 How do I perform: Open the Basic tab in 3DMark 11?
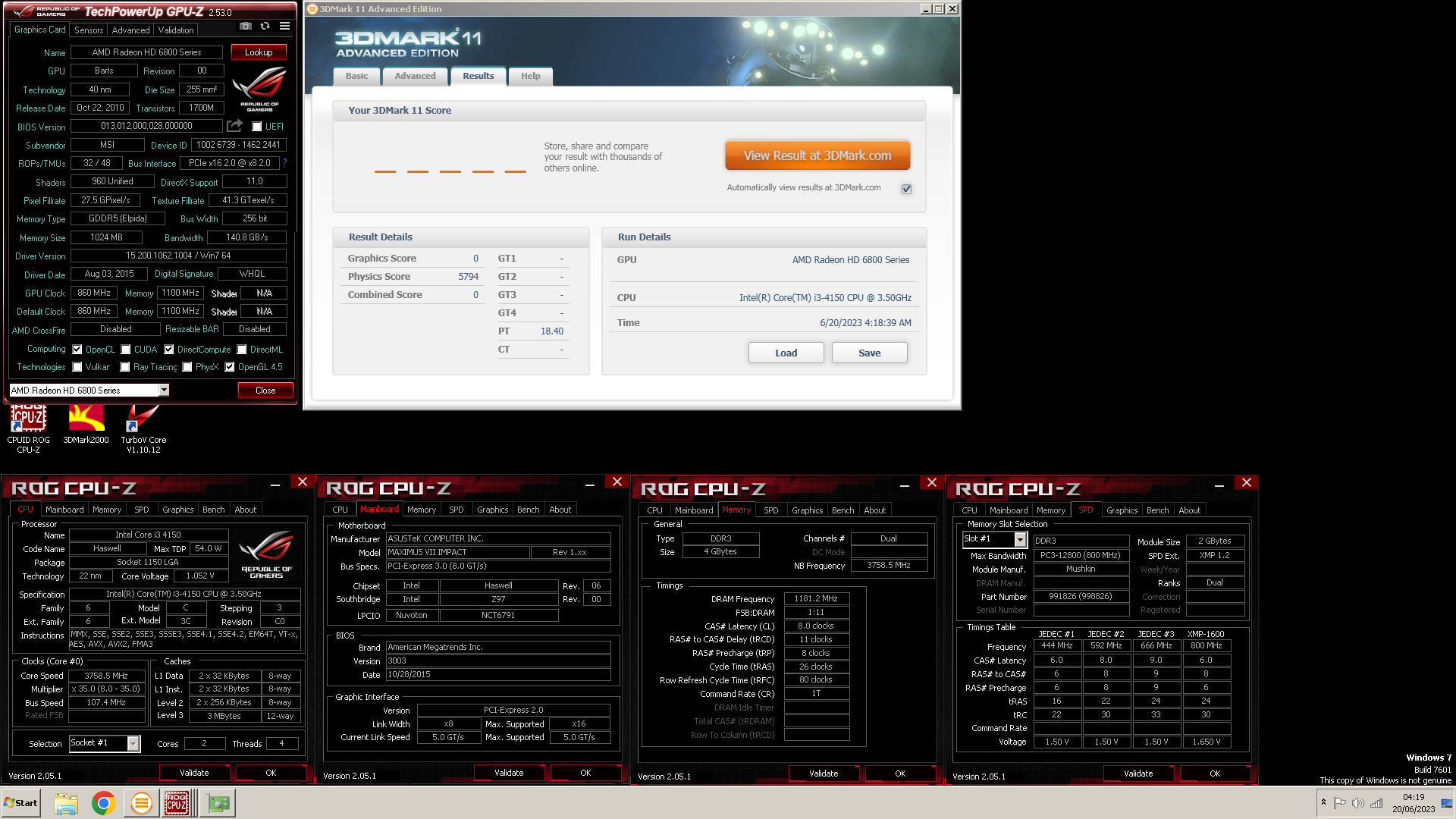[356, 76]
